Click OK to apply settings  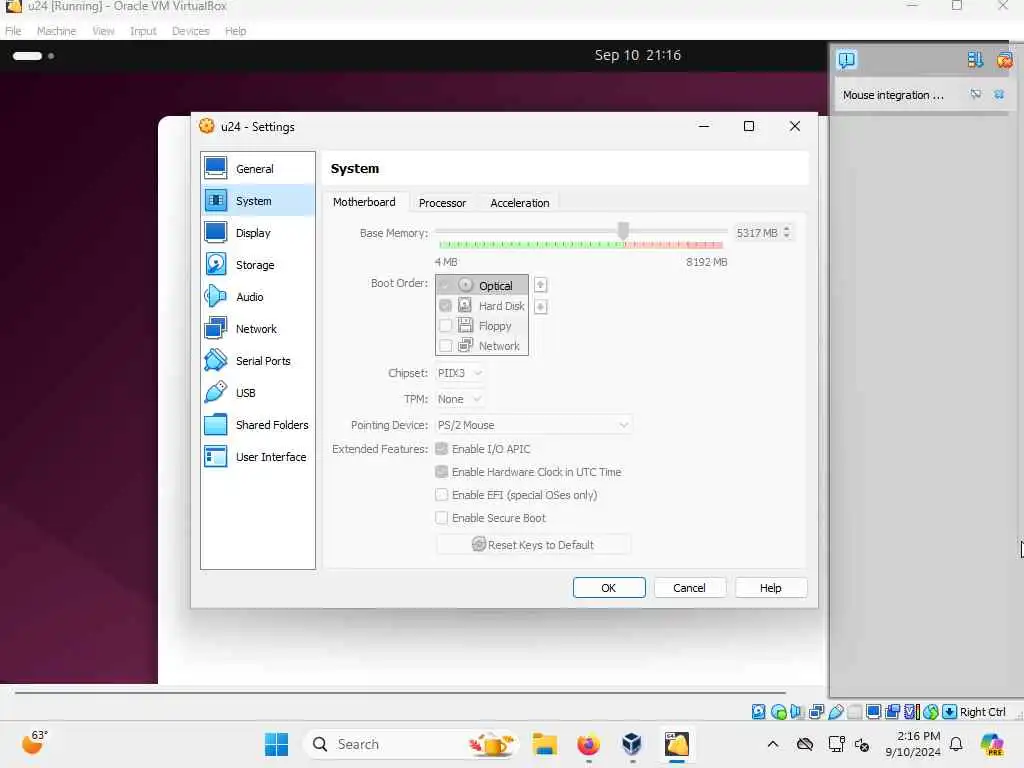tap(609, 588)
